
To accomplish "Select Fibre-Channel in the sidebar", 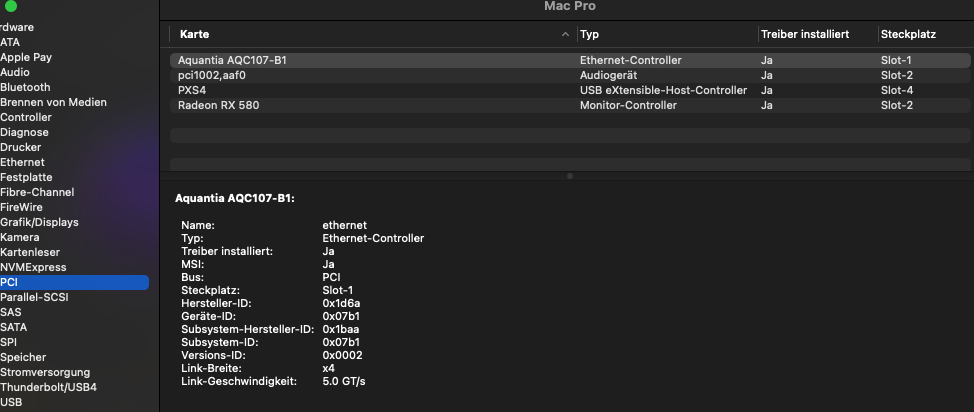I will [37, 192].
